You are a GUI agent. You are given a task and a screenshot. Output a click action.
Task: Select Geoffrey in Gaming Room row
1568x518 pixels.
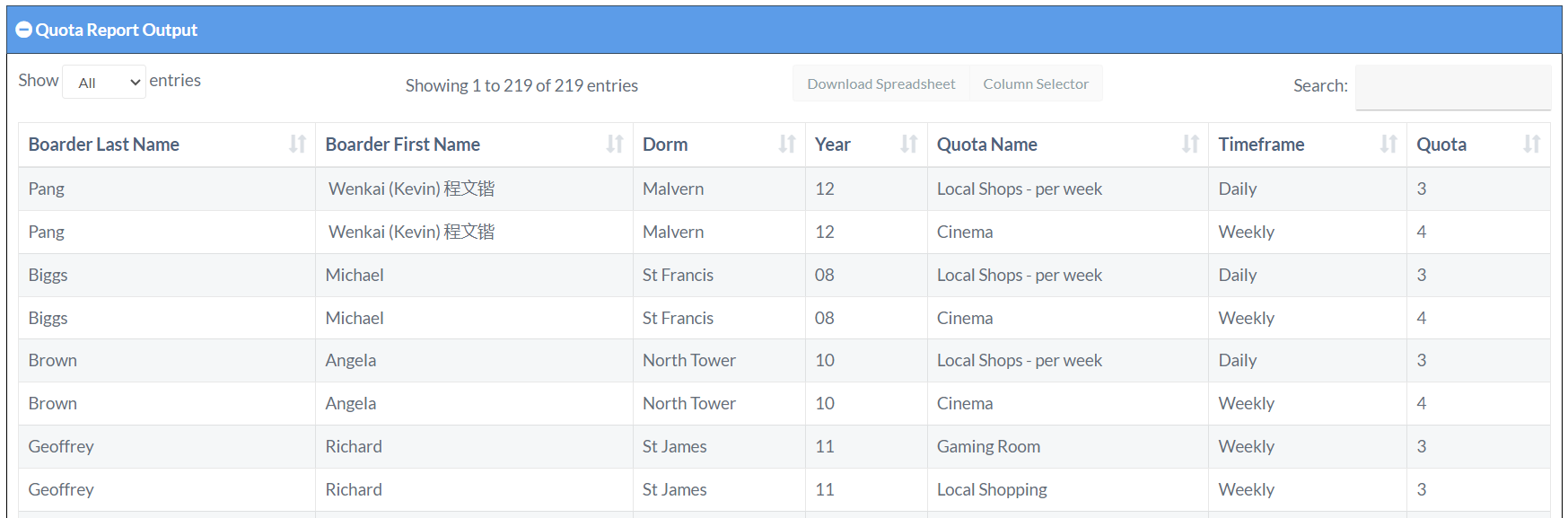tap(61, 446)
